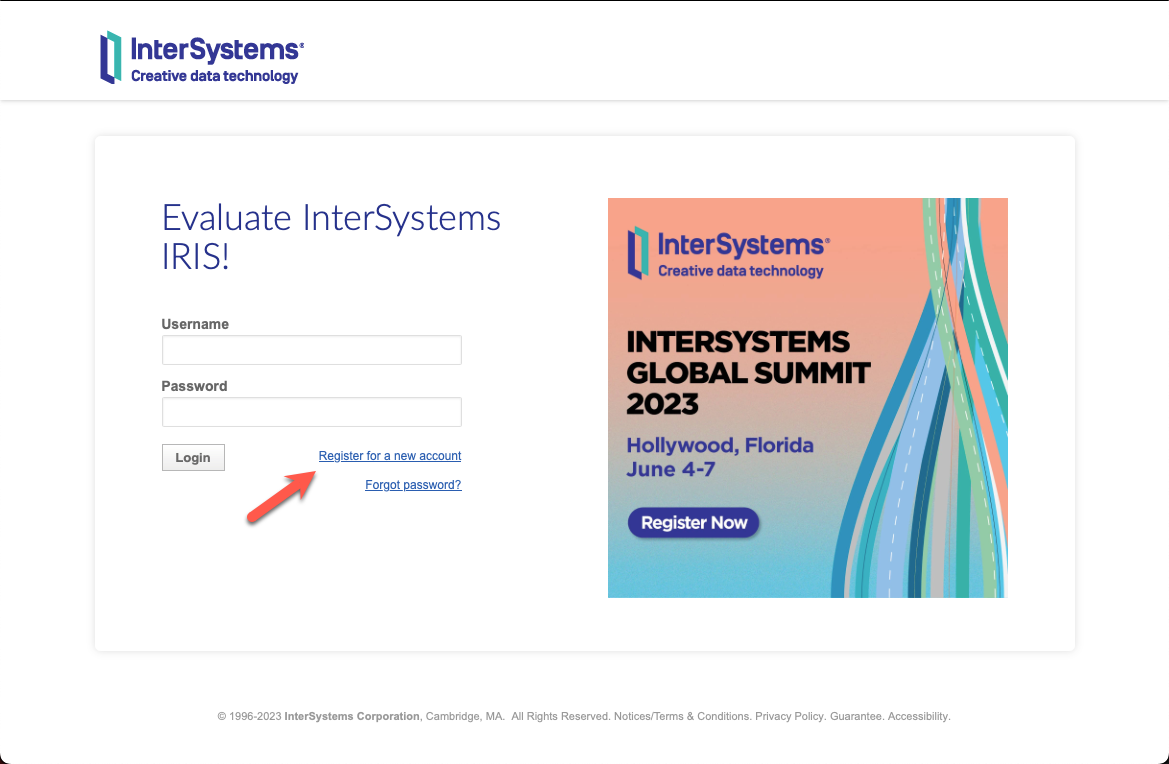
Task: Focus the Password input field
Action: coord(311,412)
